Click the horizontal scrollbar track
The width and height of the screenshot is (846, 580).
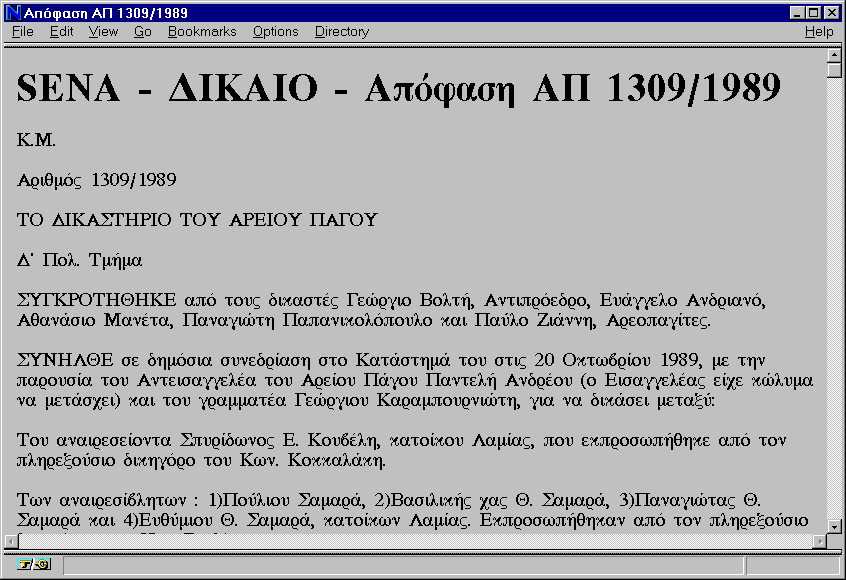pos(415,541)
